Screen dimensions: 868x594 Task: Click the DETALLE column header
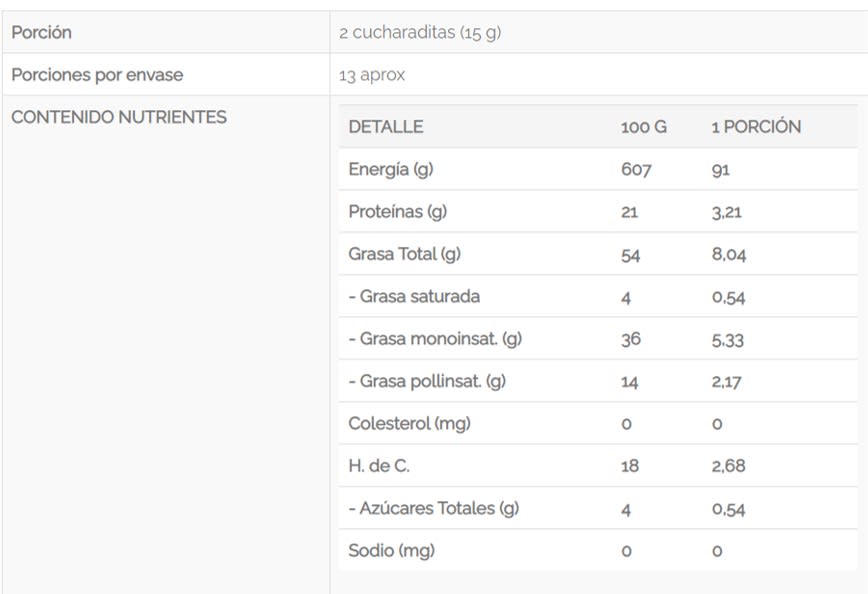[386, 127]
